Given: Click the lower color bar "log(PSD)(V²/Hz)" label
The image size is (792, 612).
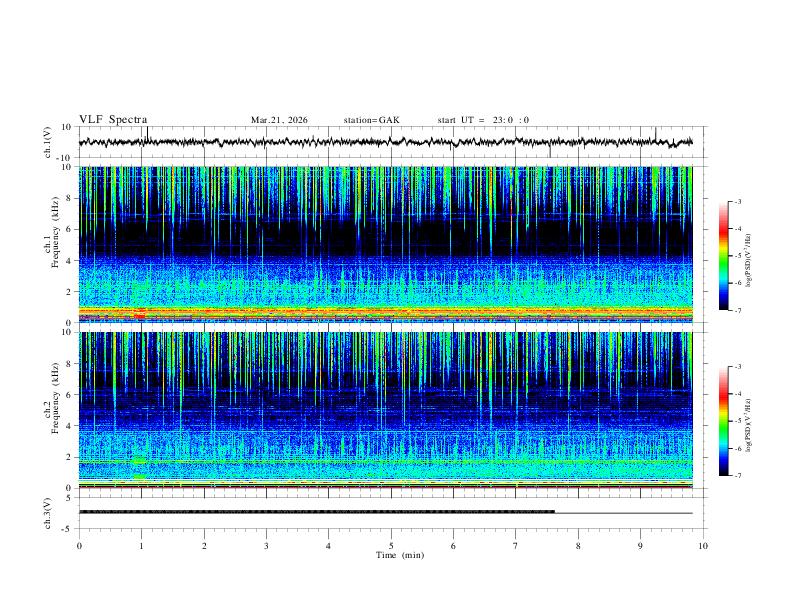Looking at the screenshot, I should [749, 426].
